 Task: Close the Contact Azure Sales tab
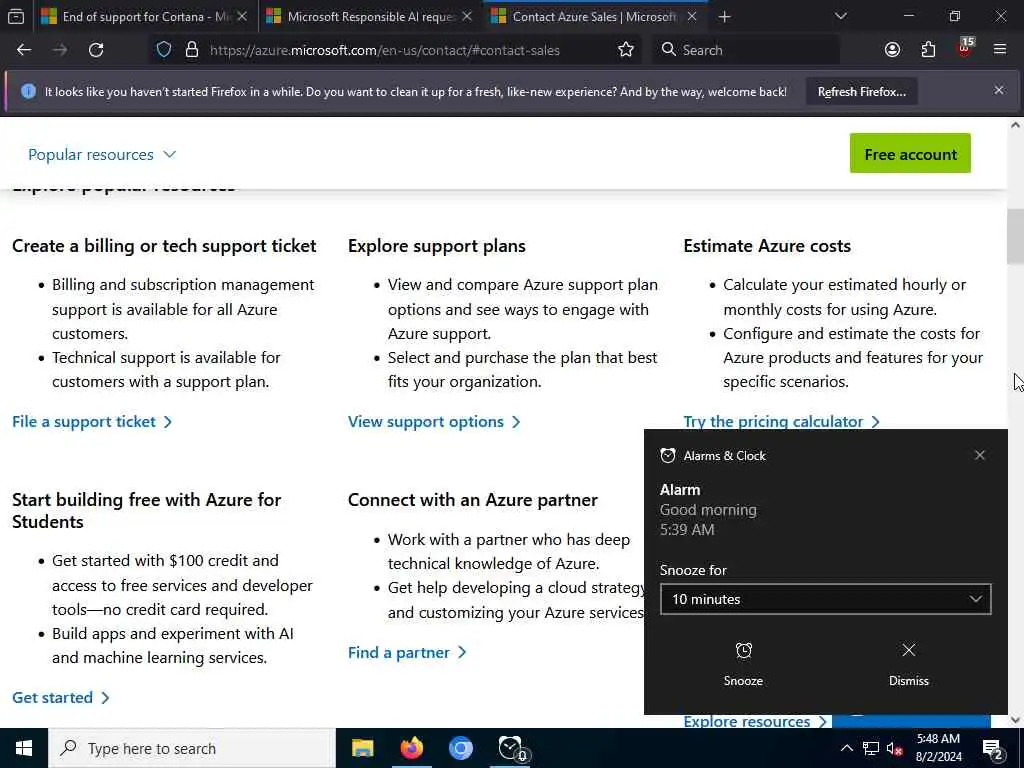click(x=692, y=16)
